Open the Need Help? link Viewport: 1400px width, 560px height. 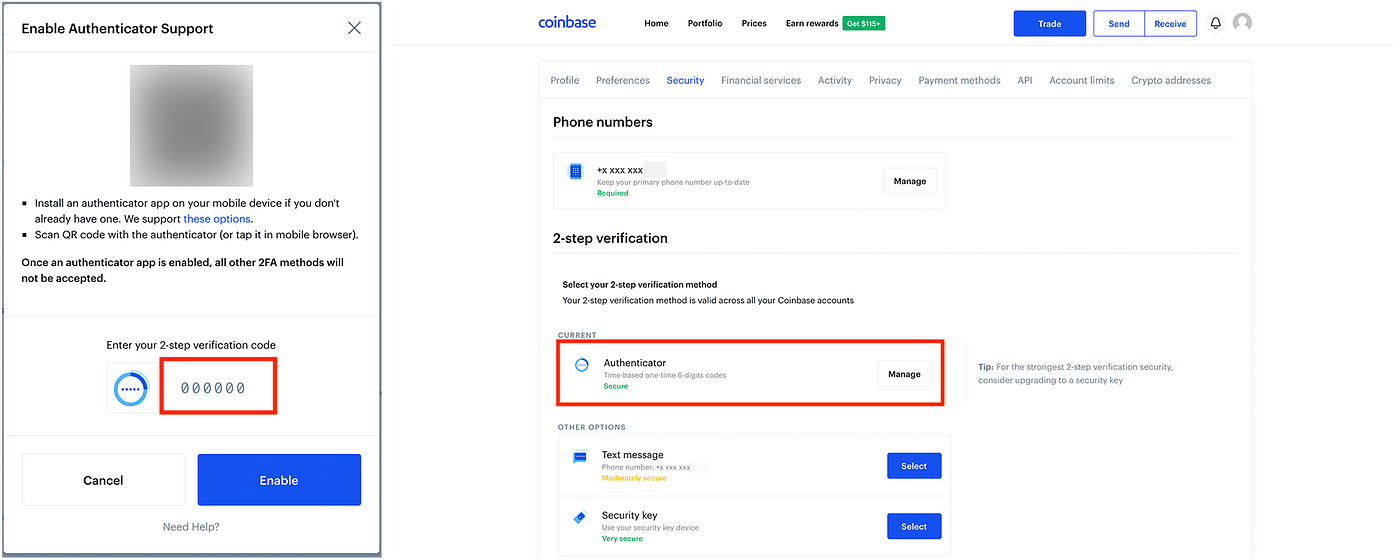[191, 527]
